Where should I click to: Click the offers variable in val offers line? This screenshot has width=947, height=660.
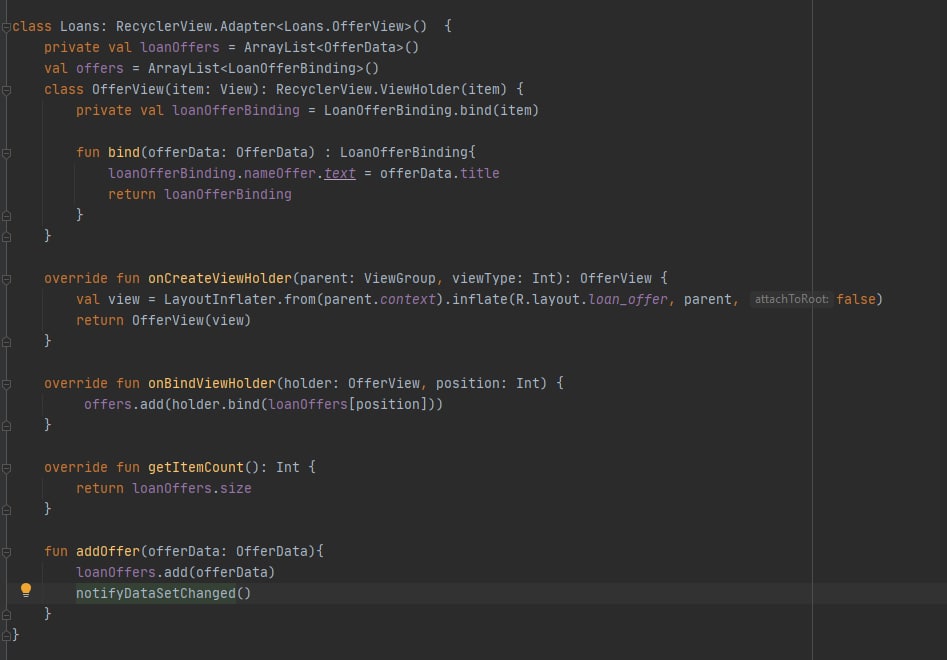pyautogui.click(x=100, y=68)
